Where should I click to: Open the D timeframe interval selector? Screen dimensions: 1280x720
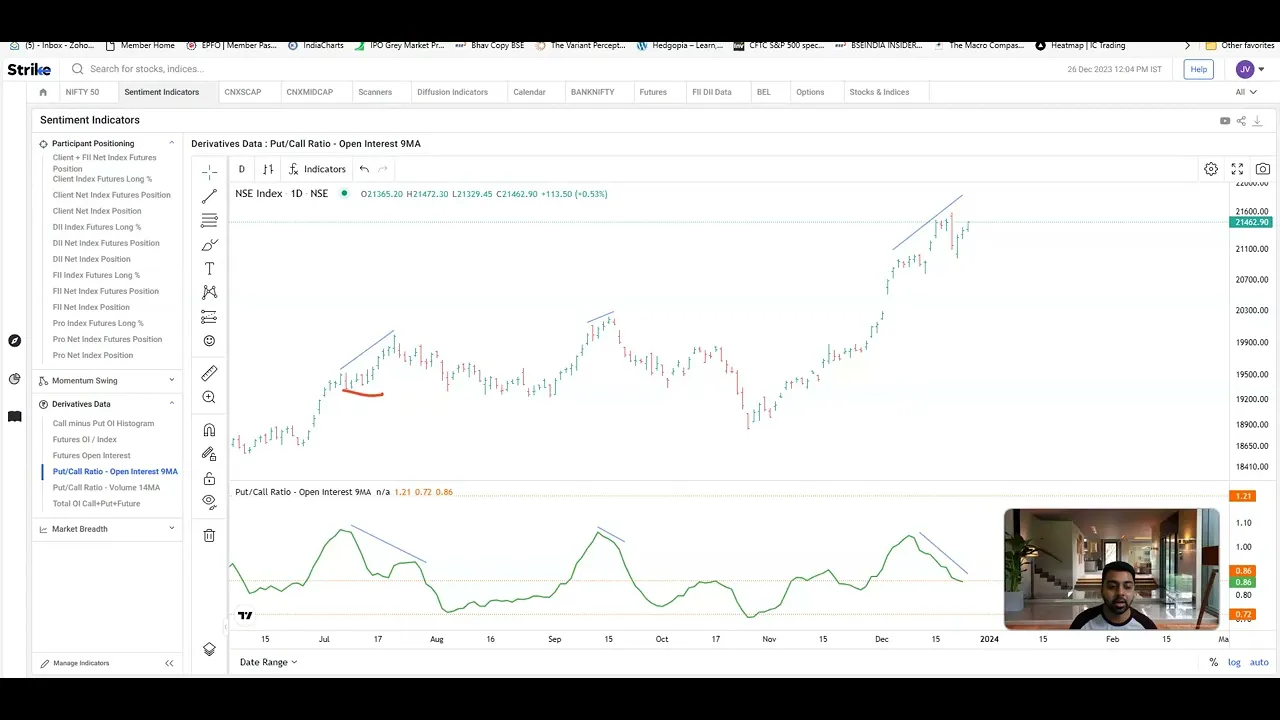coord(241,169)
